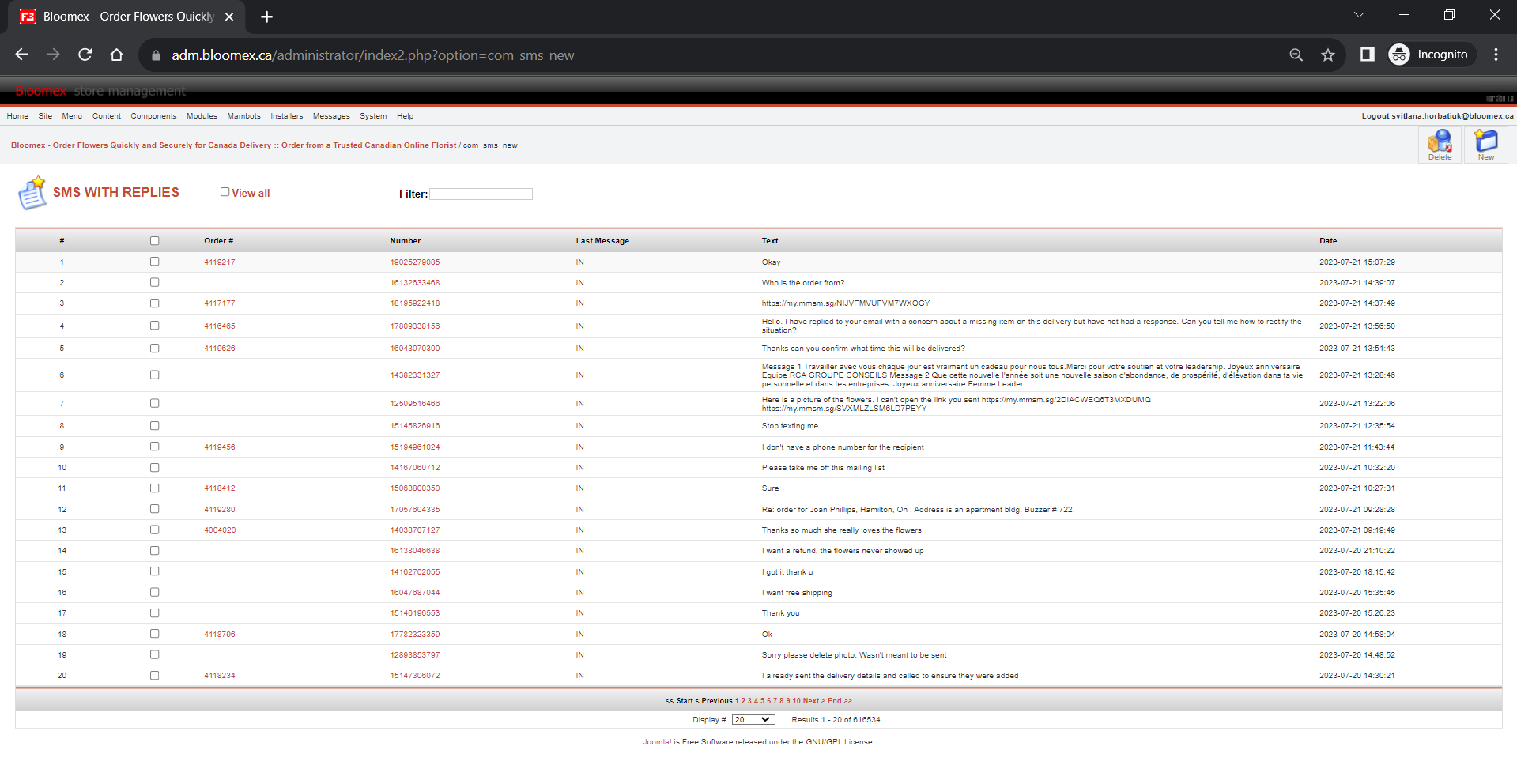Bookmark this page with the star icon

point(1328,55)
